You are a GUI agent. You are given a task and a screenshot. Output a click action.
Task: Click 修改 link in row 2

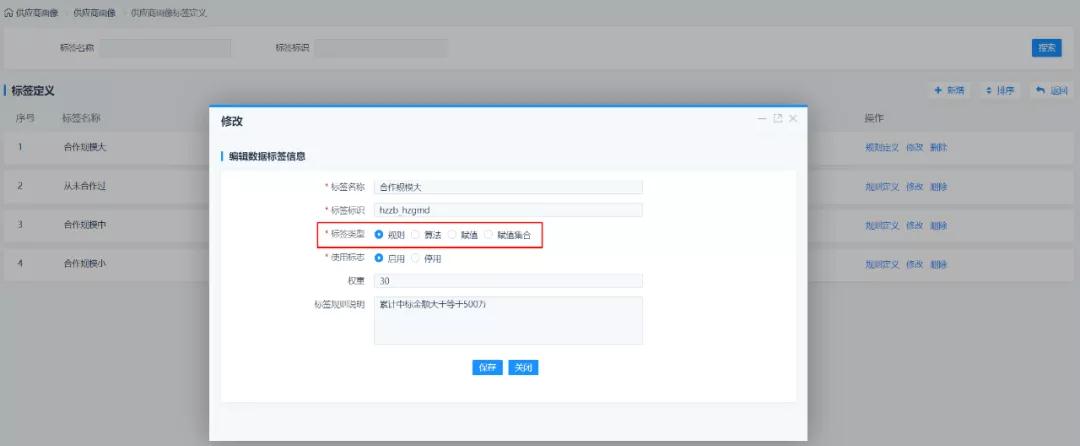click(x=914, y=187)
